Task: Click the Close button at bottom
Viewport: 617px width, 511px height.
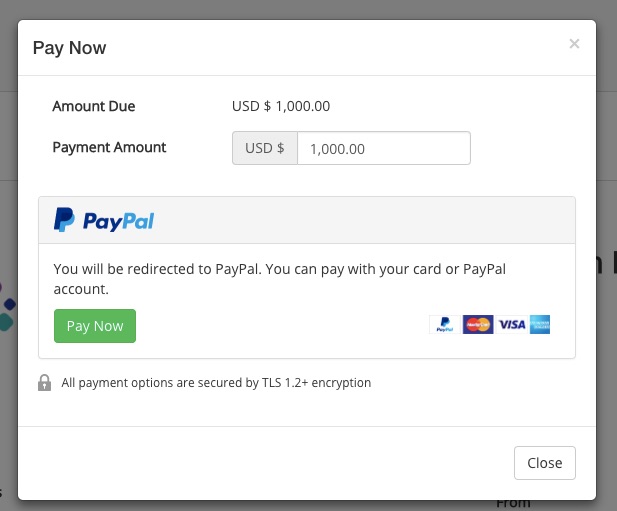Action: [x=545, y=463]
